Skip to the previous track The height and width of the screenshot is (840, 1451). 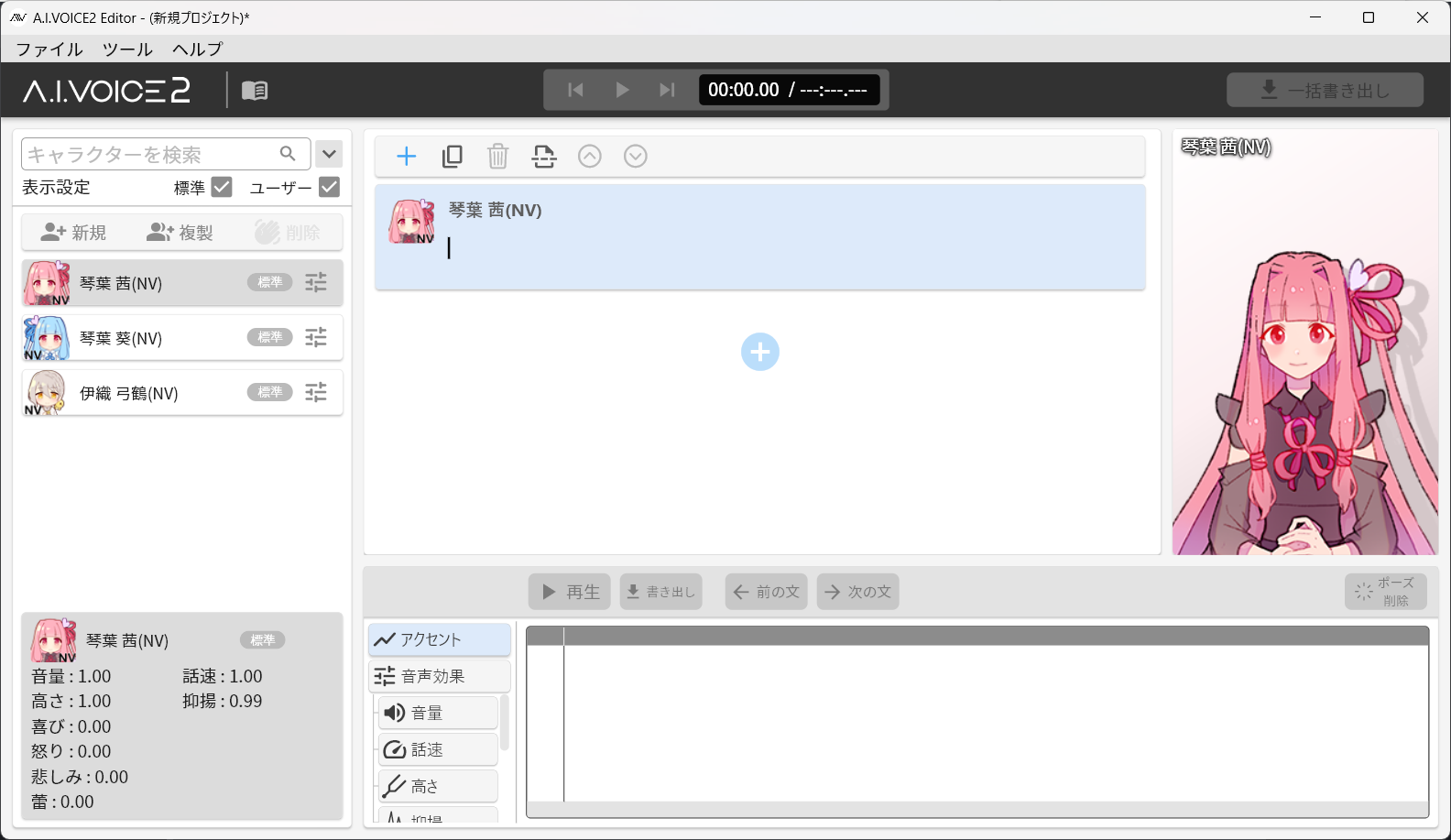pyautogui.click(x=575, y=90)
